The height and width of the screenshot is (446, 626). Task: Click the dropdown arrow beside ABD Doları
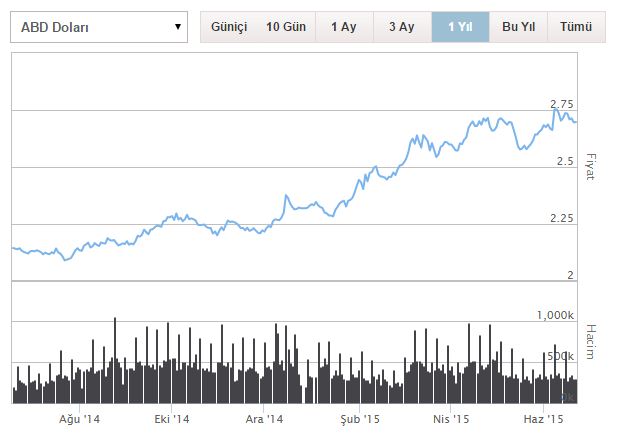pos(178,26)
